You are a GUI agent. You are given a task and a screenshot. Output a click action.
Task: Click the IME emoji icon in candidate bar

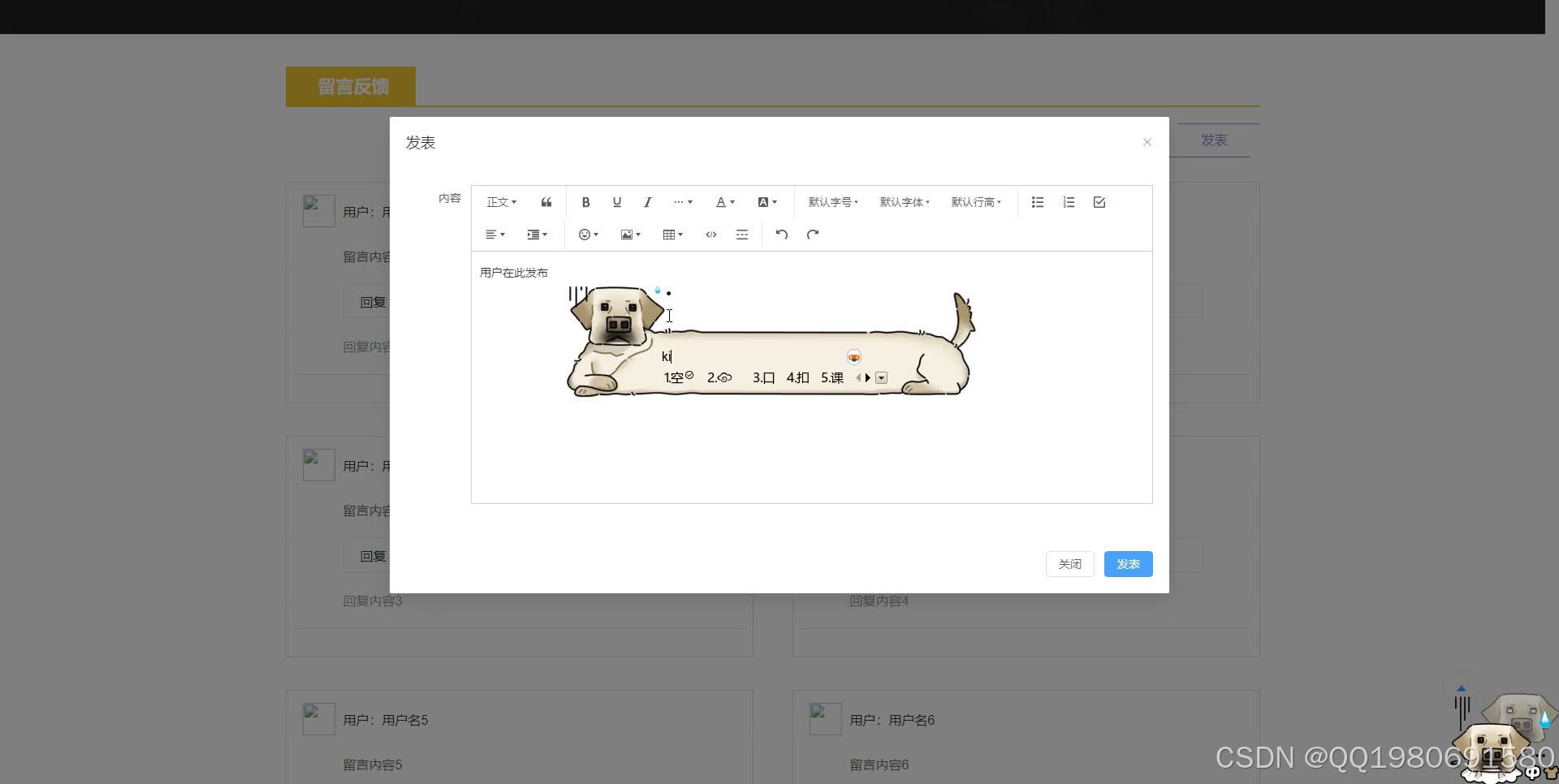853,357
